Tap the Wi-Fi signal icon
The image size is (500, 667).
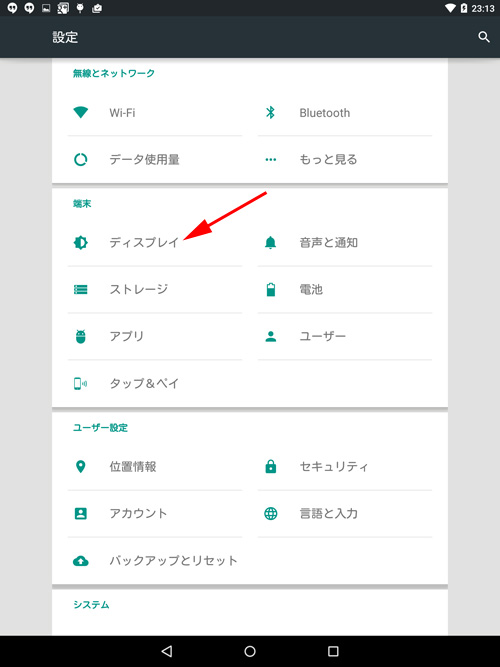[x=80, y=113]
